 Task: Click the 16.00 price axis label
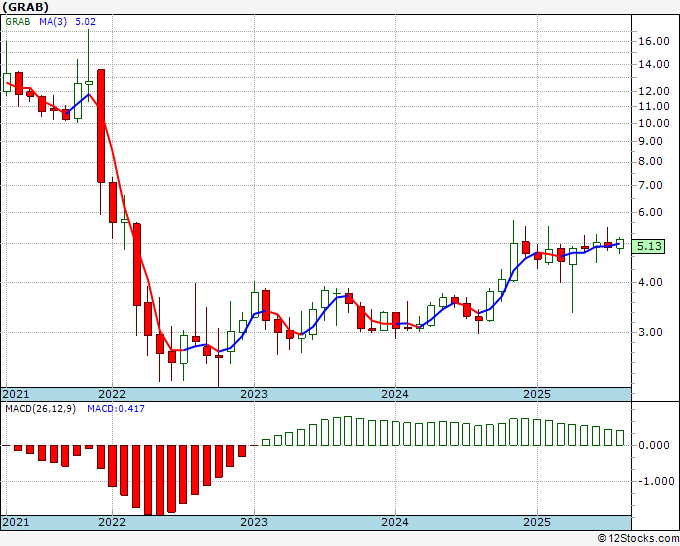tap(654, 41)
